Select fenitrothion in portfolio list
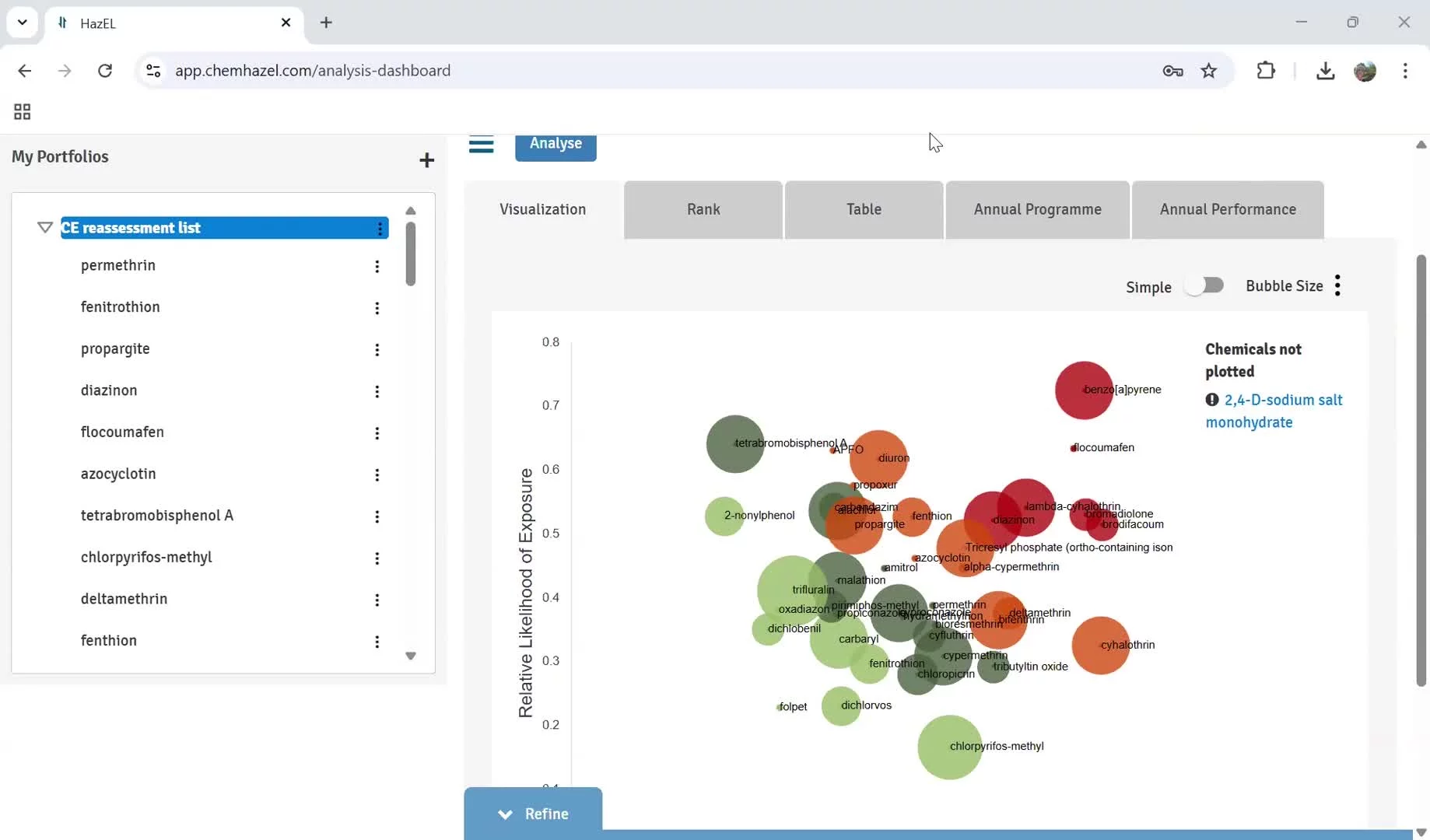 pyautogui.click(x=120, y=306)
